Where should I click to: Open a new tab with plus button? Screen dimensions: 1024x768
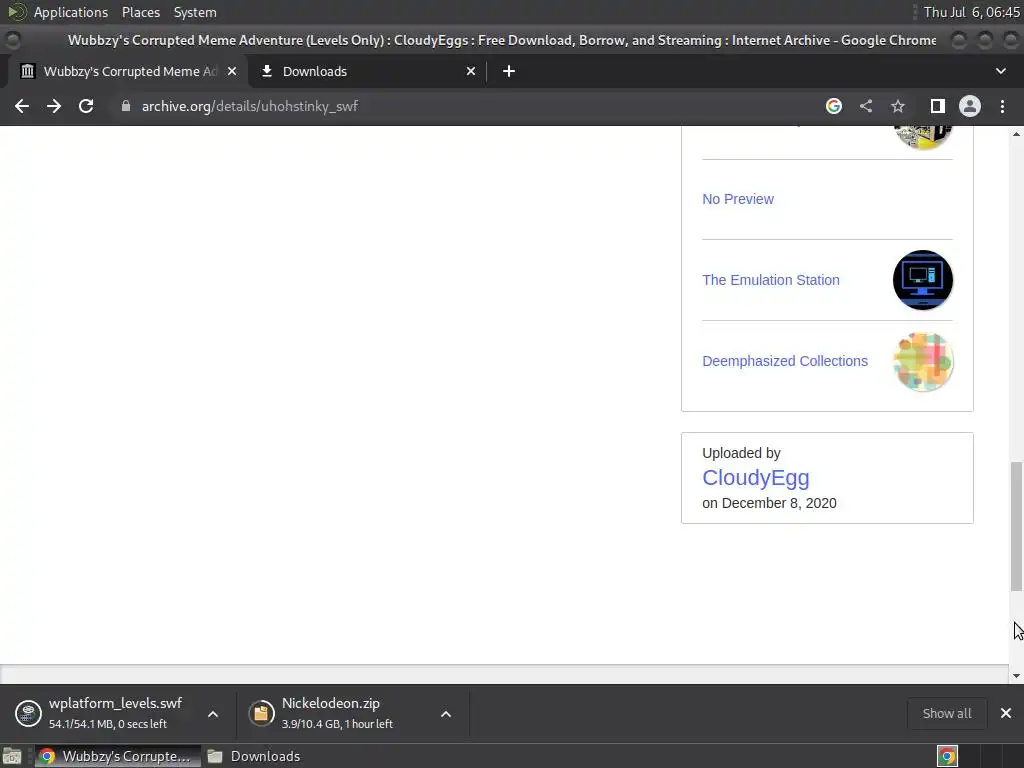[509, 71]
